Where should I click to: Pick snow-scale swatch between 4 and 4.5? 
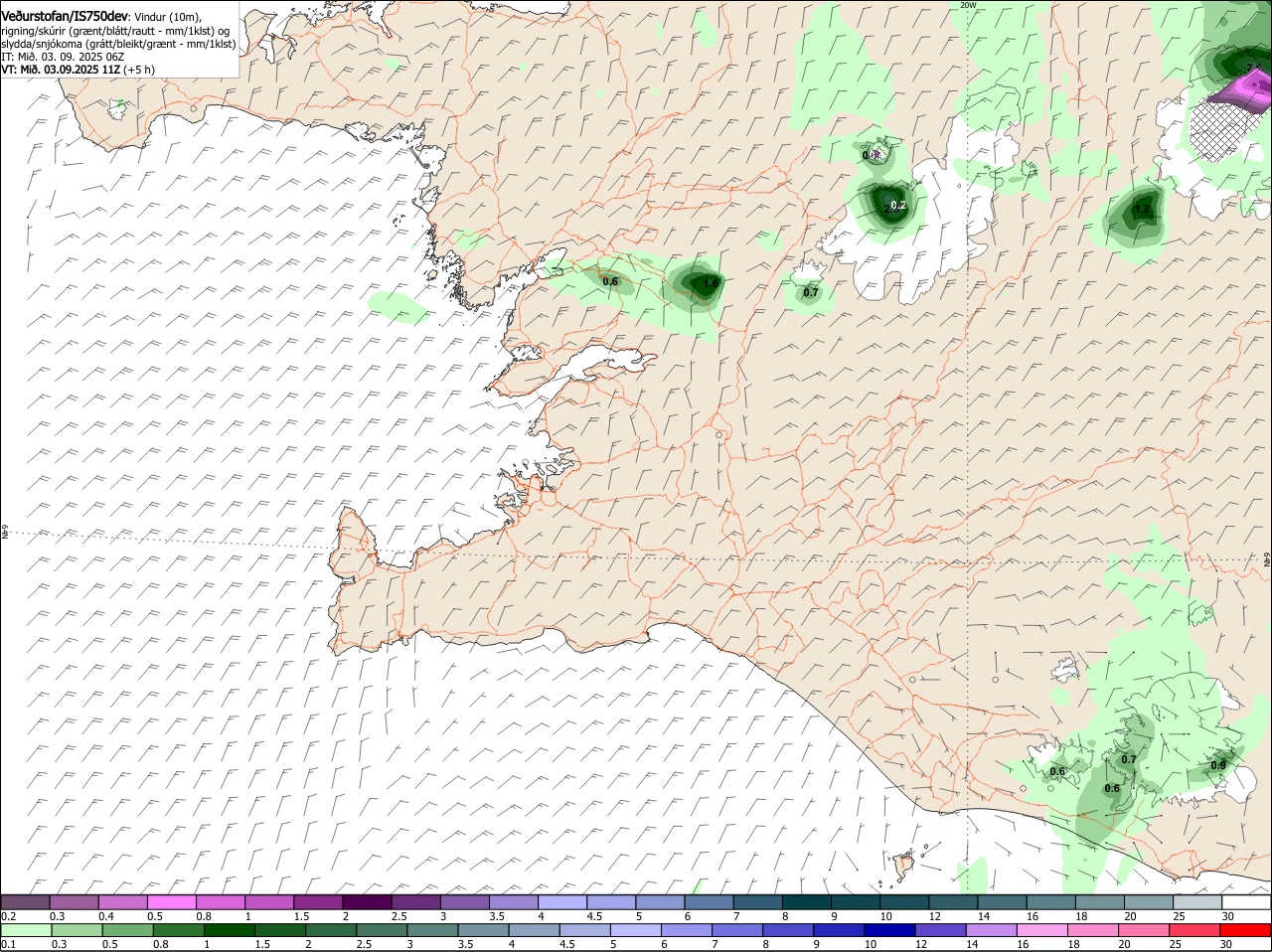pyautogui.click(x=562, y=902)
